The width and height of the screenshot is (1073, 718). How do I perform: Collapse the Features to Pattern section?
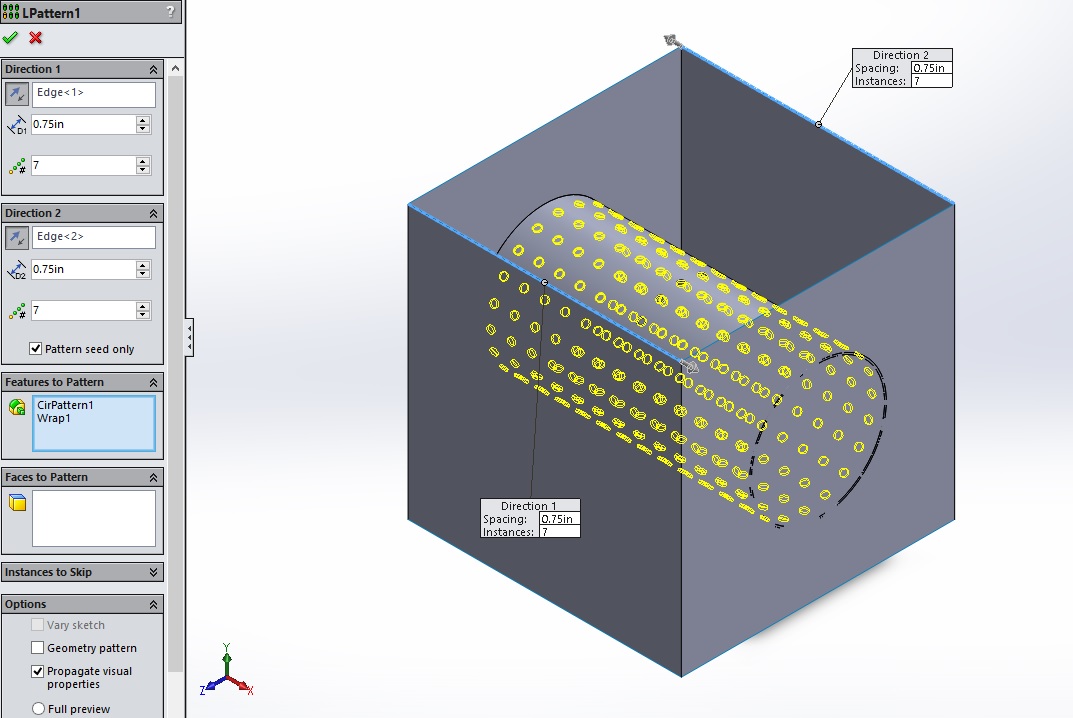153,383
